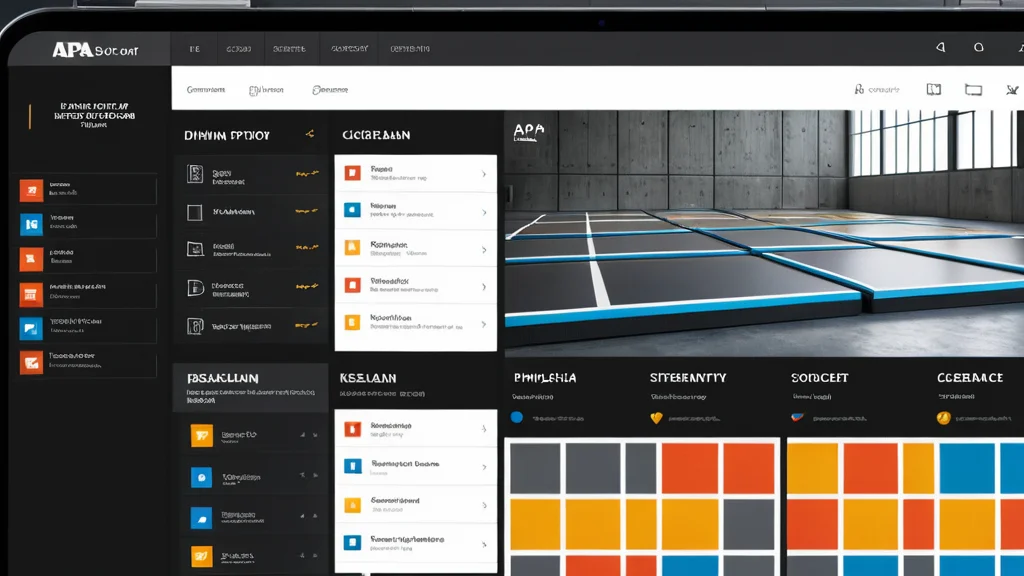Click the blue square icon in the upper white list's second row

pos(353,210)
